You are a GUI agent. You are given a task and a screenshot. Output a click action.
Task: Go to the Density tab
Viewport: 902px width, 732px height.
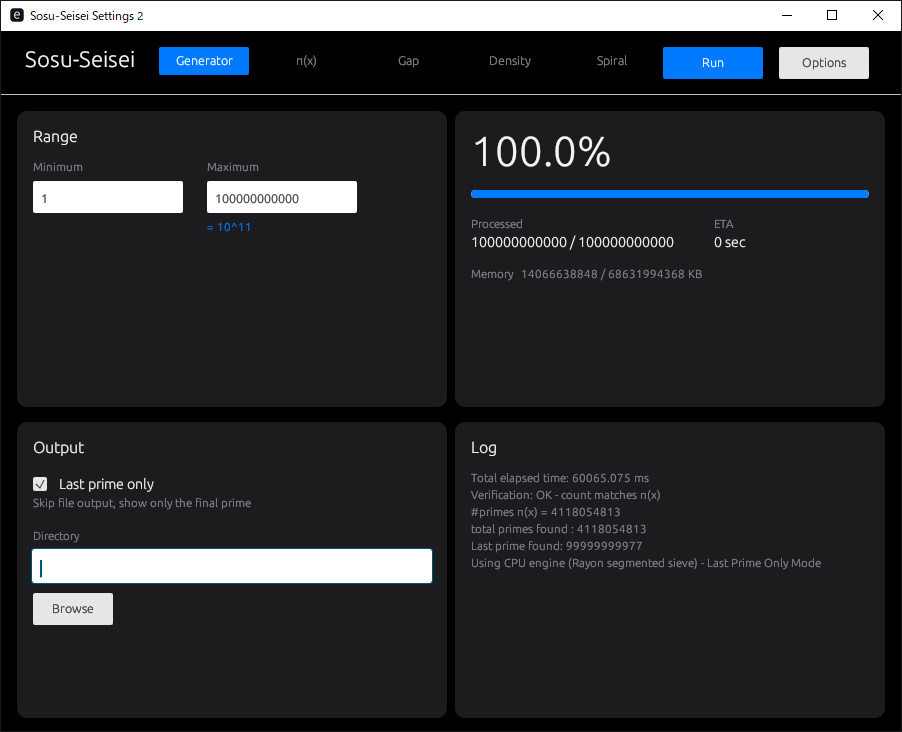coord(510,61)
